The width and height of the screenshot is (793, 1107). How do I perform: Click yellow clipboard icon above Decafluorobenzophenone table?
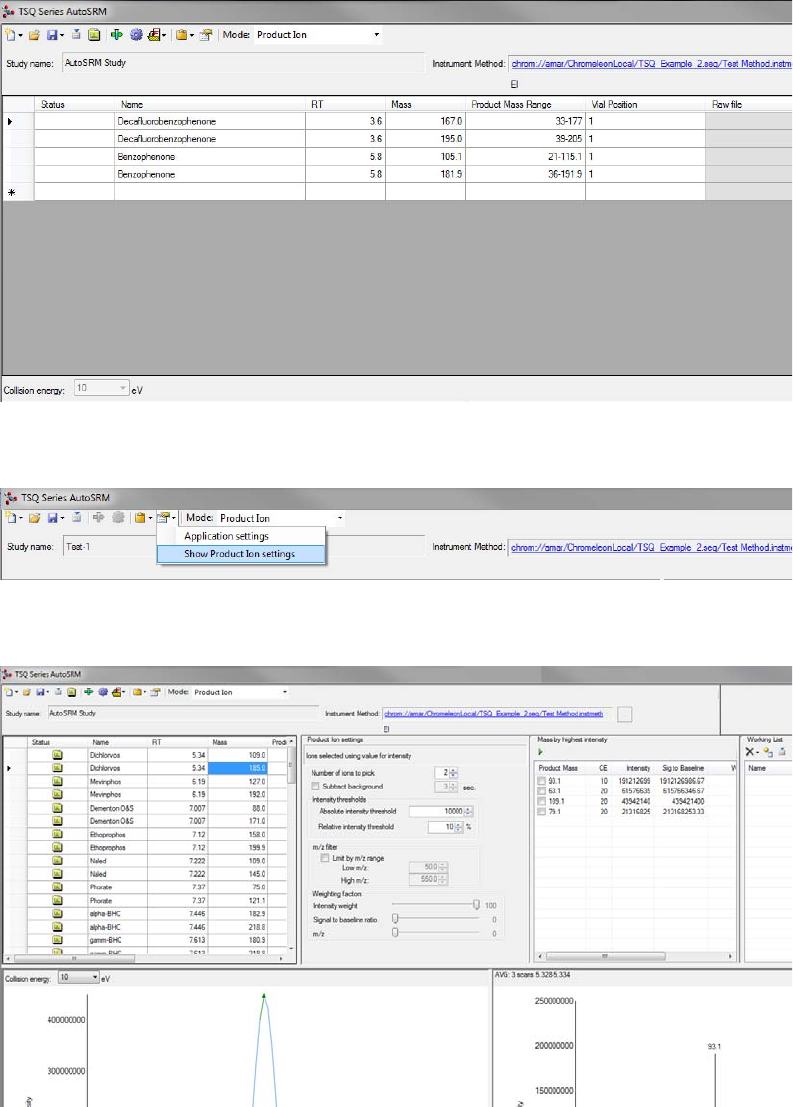click(181, 35)
